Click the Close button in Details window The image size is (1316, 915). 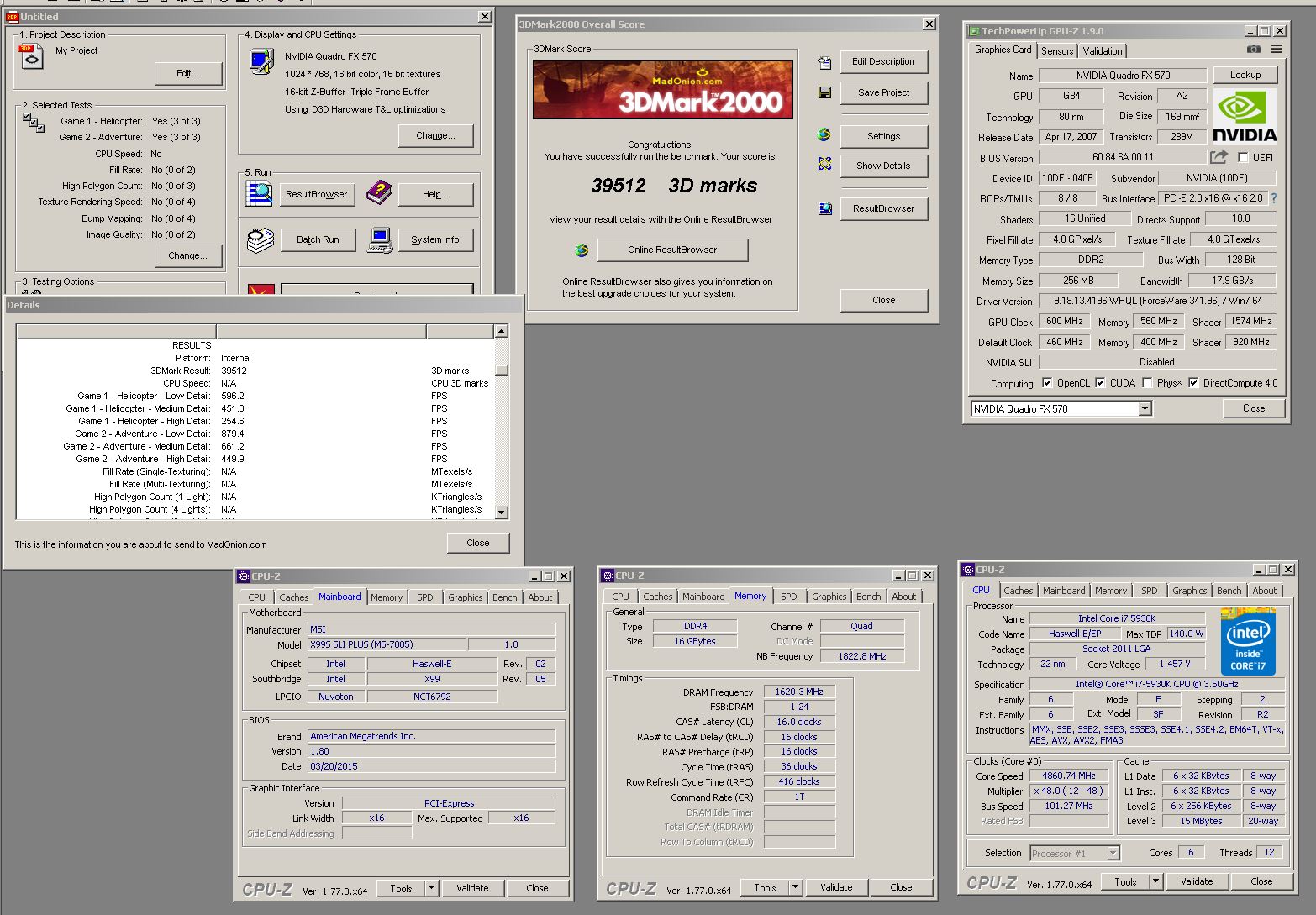pyautogui.click(x=478, y=543)
